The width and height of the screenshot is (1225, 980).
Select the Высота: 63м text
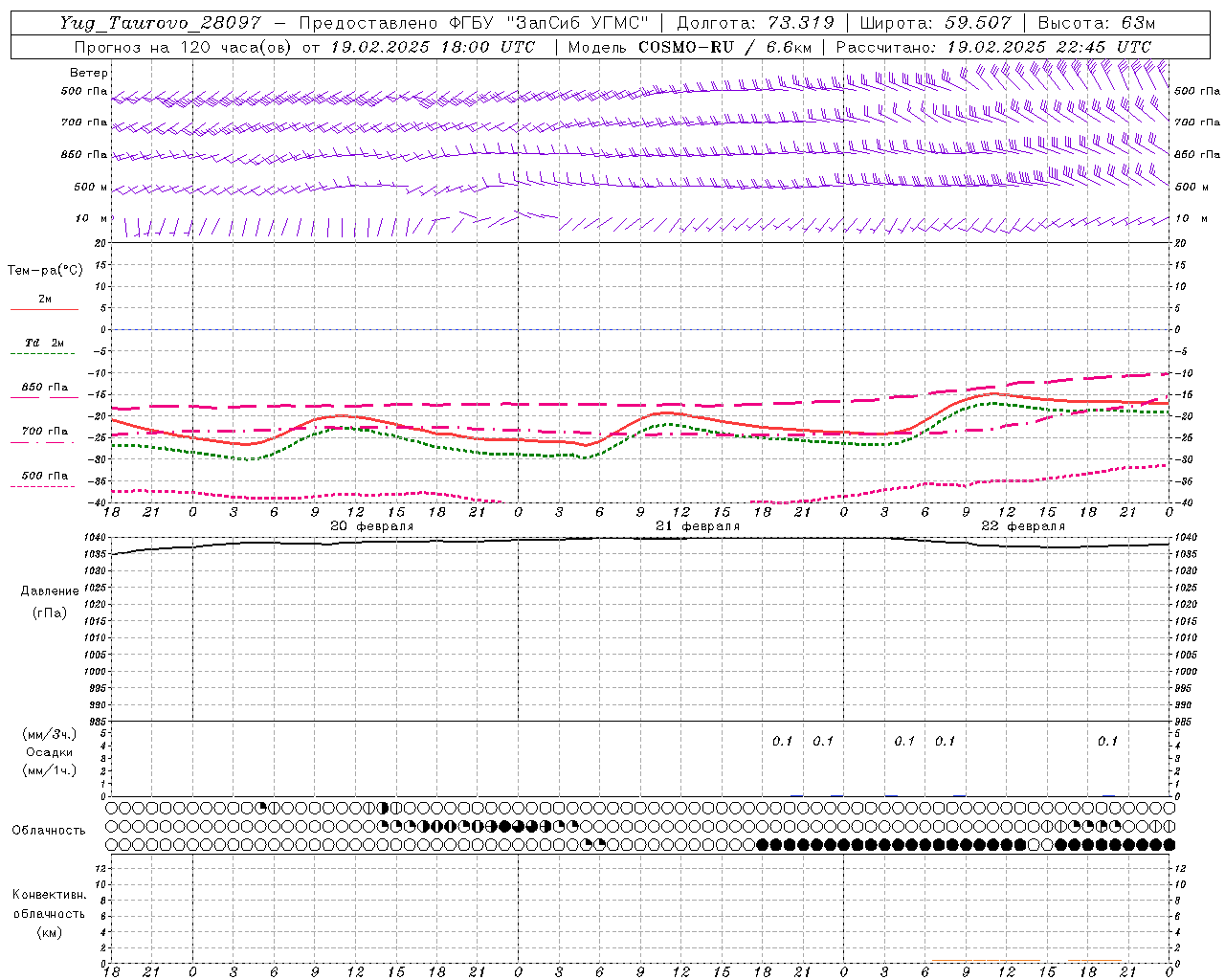tap(1097, 23)
